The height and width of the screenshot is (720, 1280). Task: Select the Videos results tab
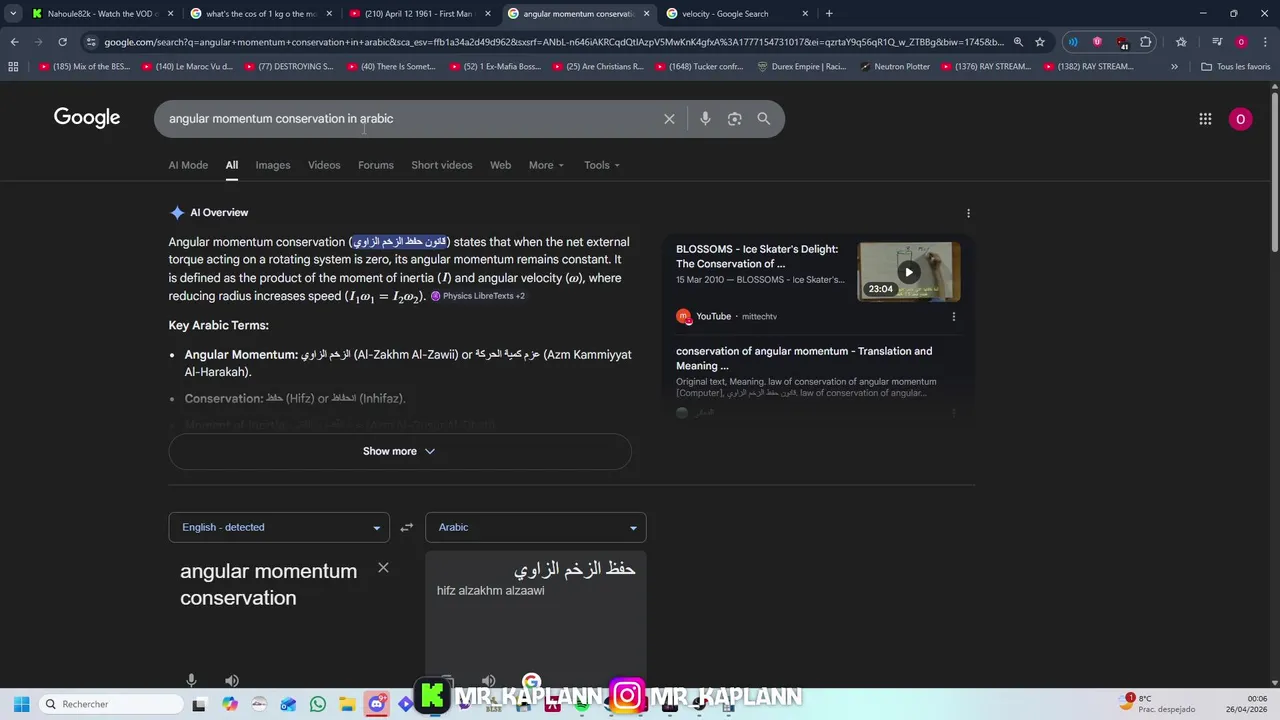[324, 165]
